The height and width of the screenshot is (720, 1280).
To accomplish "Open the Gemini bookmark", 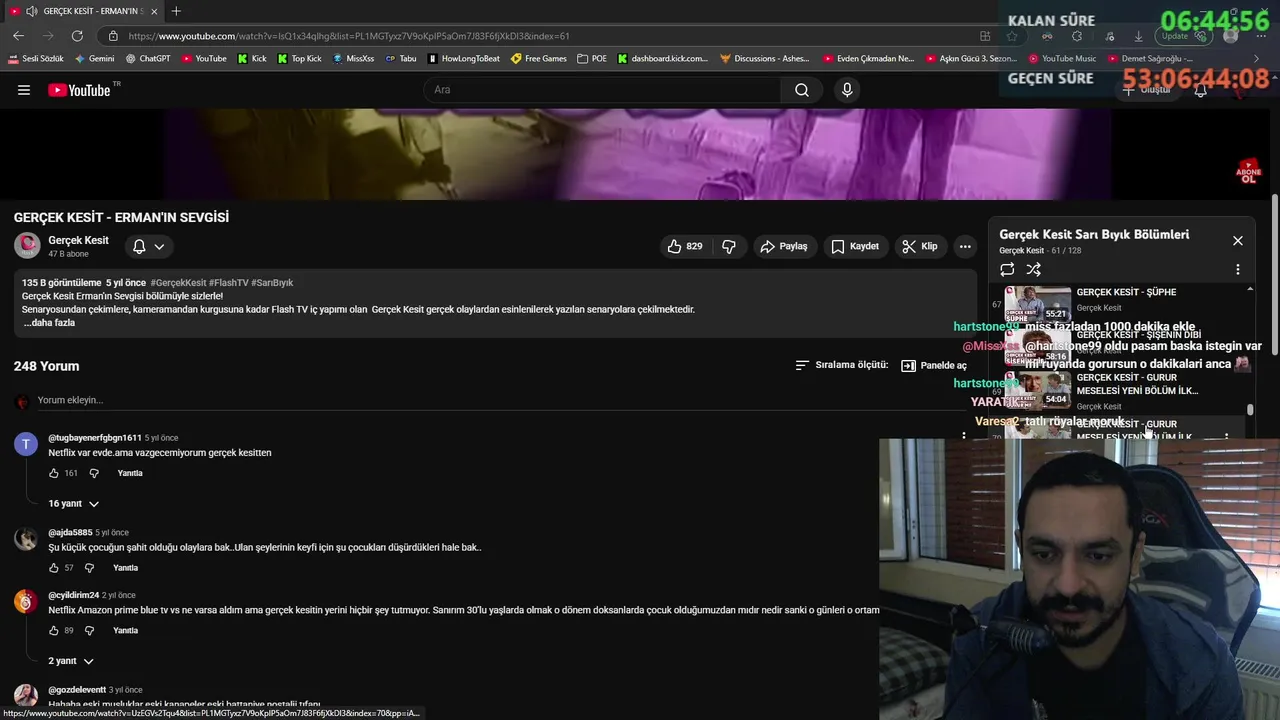I will (94, 59).
